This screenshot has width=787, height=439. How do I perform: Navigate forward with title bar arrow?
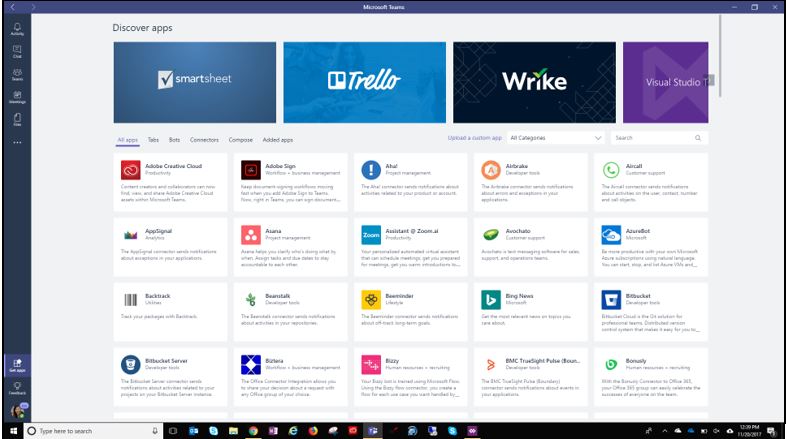pos(33,7)
